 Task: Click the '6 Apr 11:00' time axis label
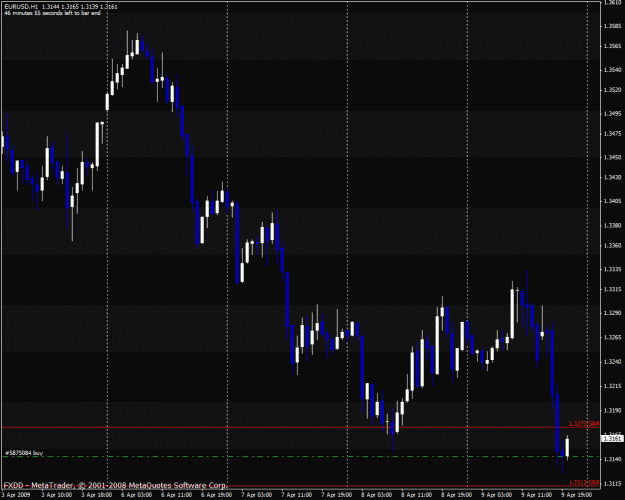coord(177,495)
